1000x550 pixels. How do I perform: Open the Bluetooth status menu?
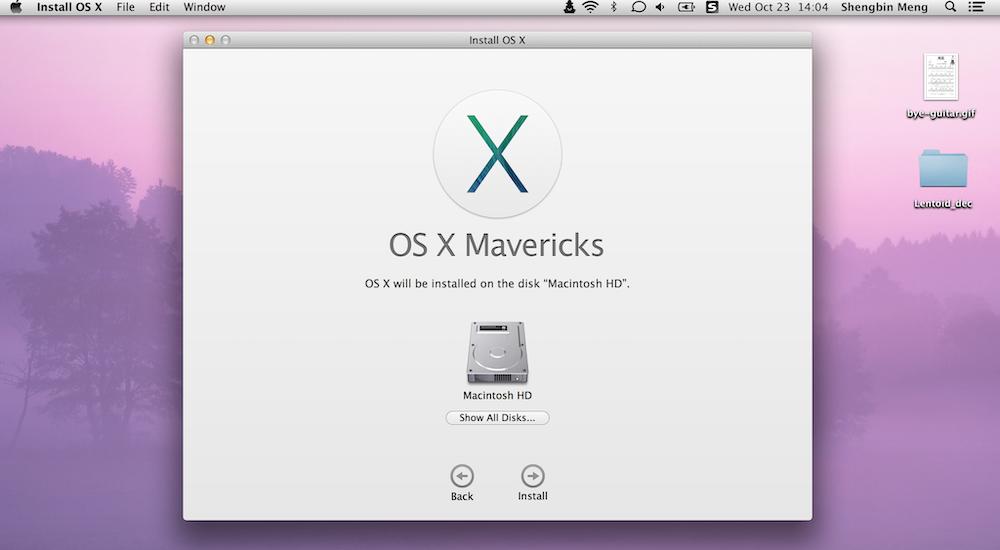(614, 7)
